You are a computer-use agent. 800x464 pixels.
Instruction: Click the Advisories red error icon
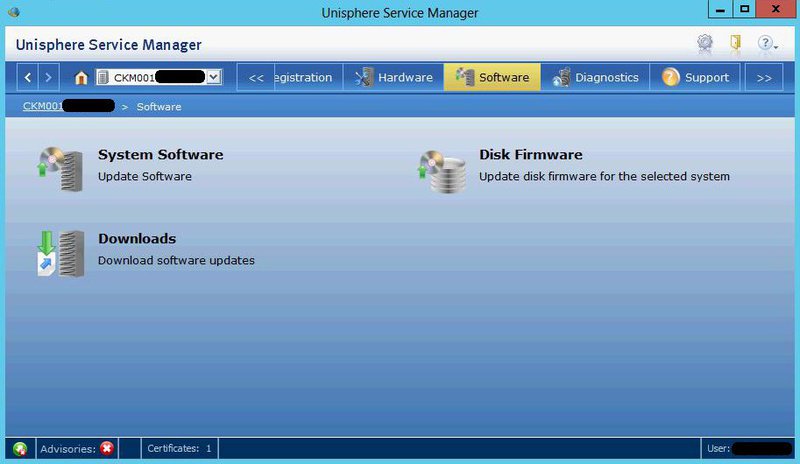[x=107, y=448]
